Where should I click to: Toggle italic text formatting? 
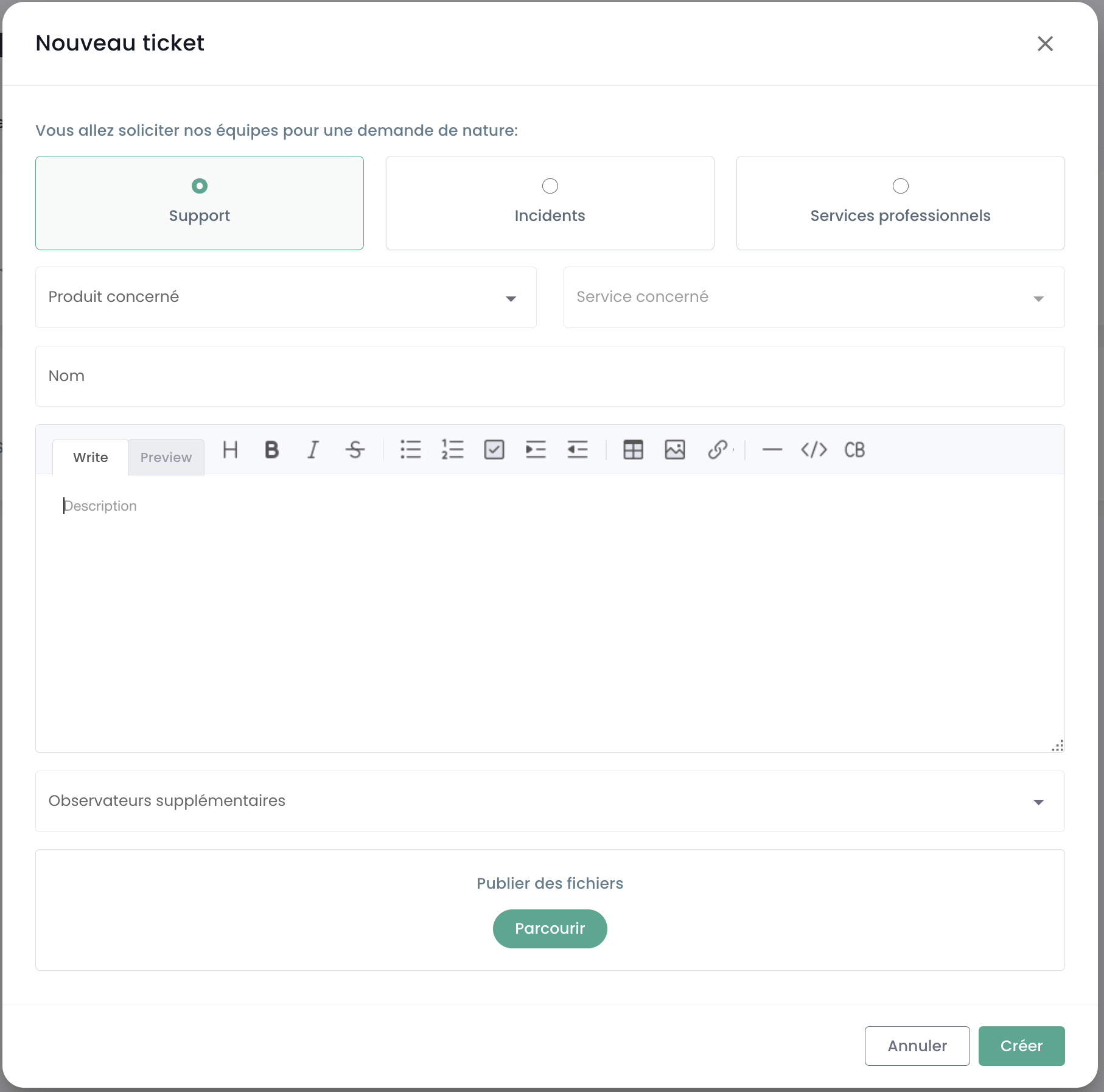(313, 450)
